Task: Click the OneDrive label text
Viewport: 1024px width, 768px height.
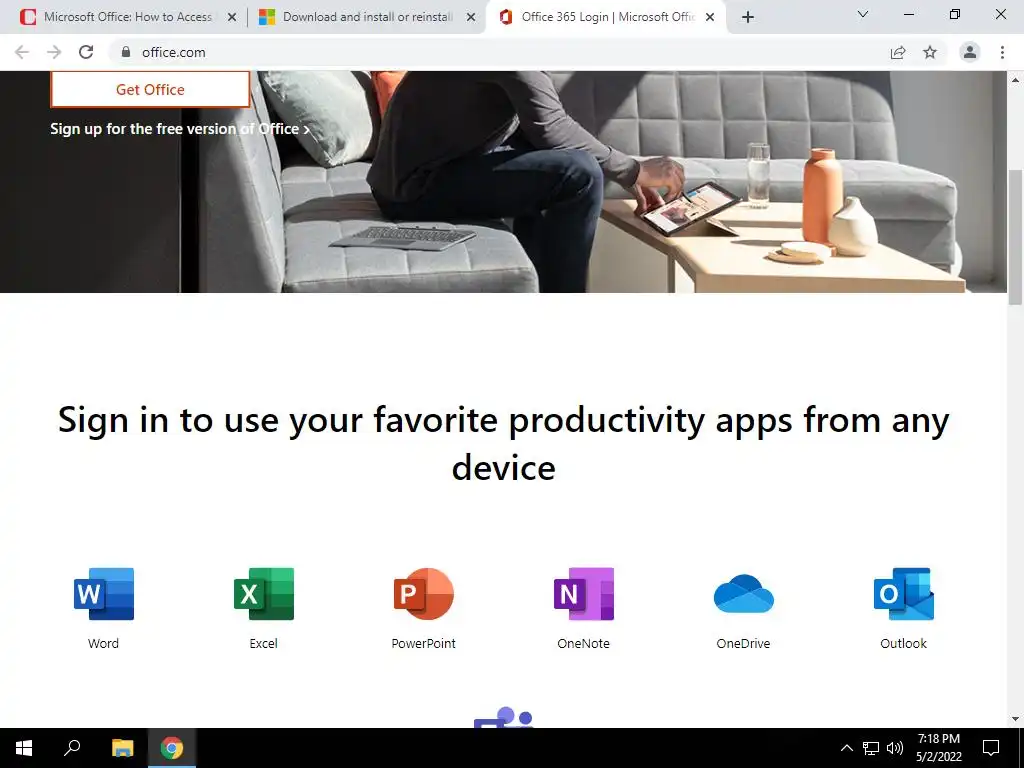Action: click(744, 643)
